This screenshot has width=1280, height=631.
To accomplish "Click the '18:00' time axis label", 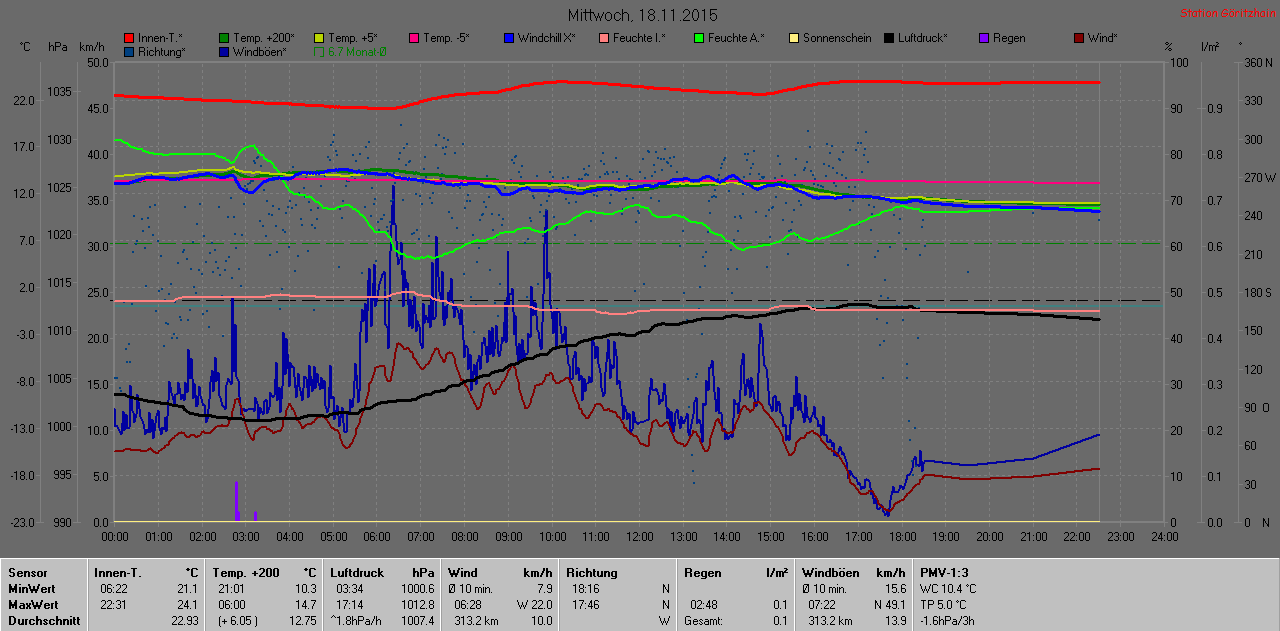I will [x=902, y=537].
